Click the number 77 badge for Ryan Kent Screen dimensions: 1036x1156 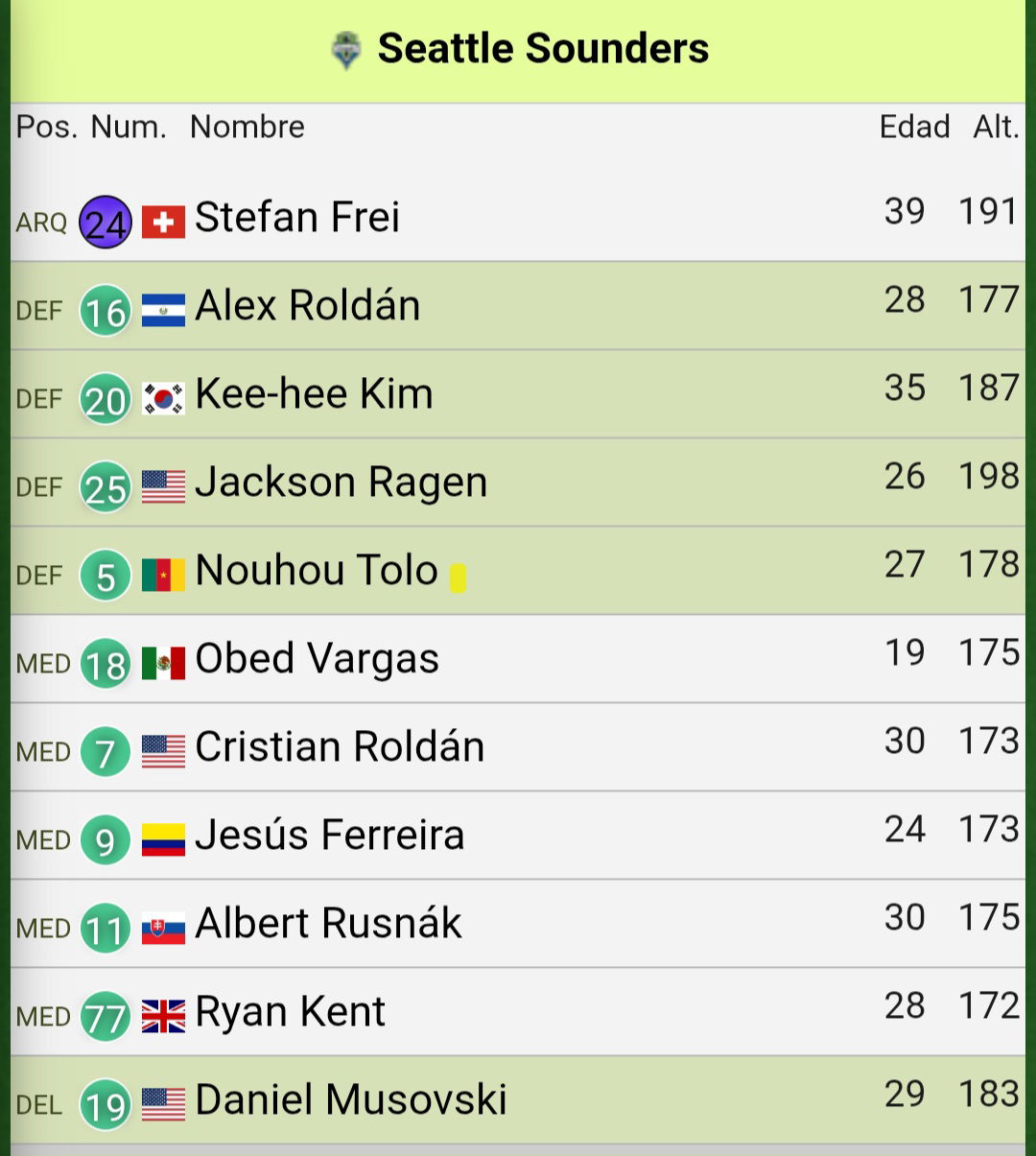106,1016
